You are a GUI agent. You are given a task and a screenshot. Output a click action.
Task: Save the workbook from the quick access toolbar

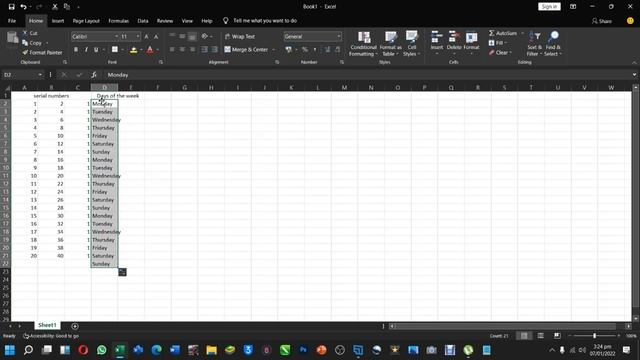coord(11,7)
